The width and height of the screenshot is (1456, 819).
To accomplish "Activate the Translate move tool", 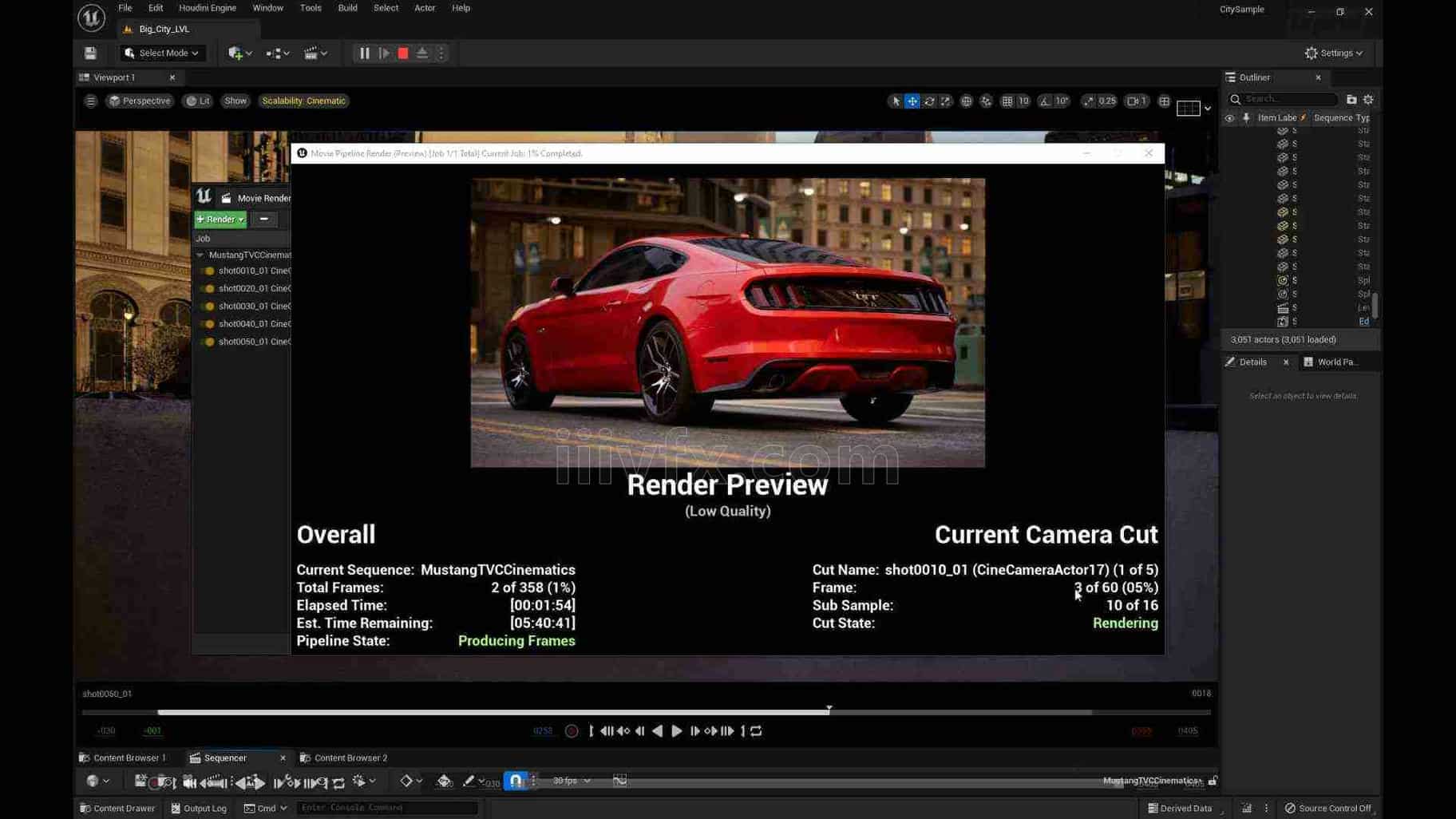I will click(x=912, y=101).
